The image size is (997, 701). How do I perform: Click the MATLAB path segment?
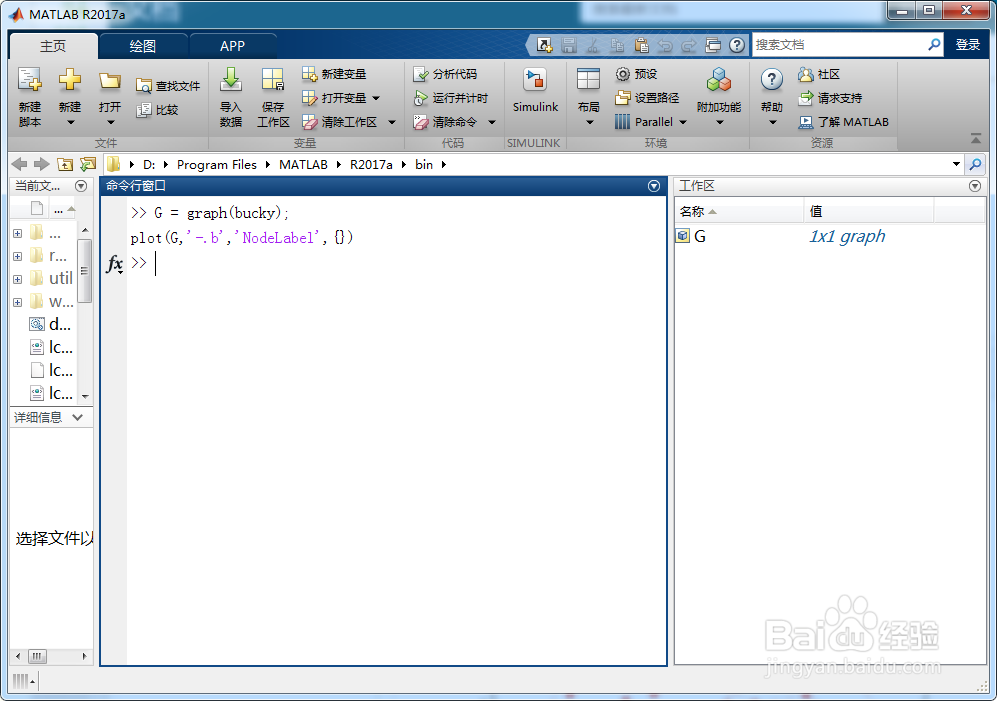303,165
